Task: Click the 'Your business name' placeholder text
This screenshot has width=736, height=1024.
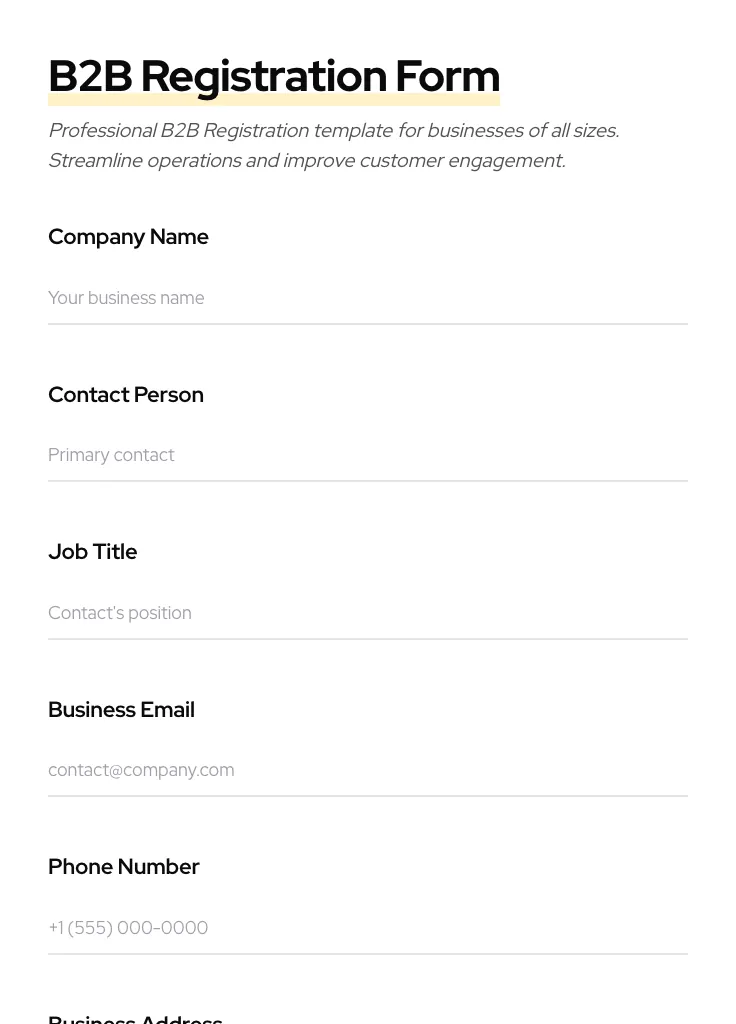Action: [126, 298]
